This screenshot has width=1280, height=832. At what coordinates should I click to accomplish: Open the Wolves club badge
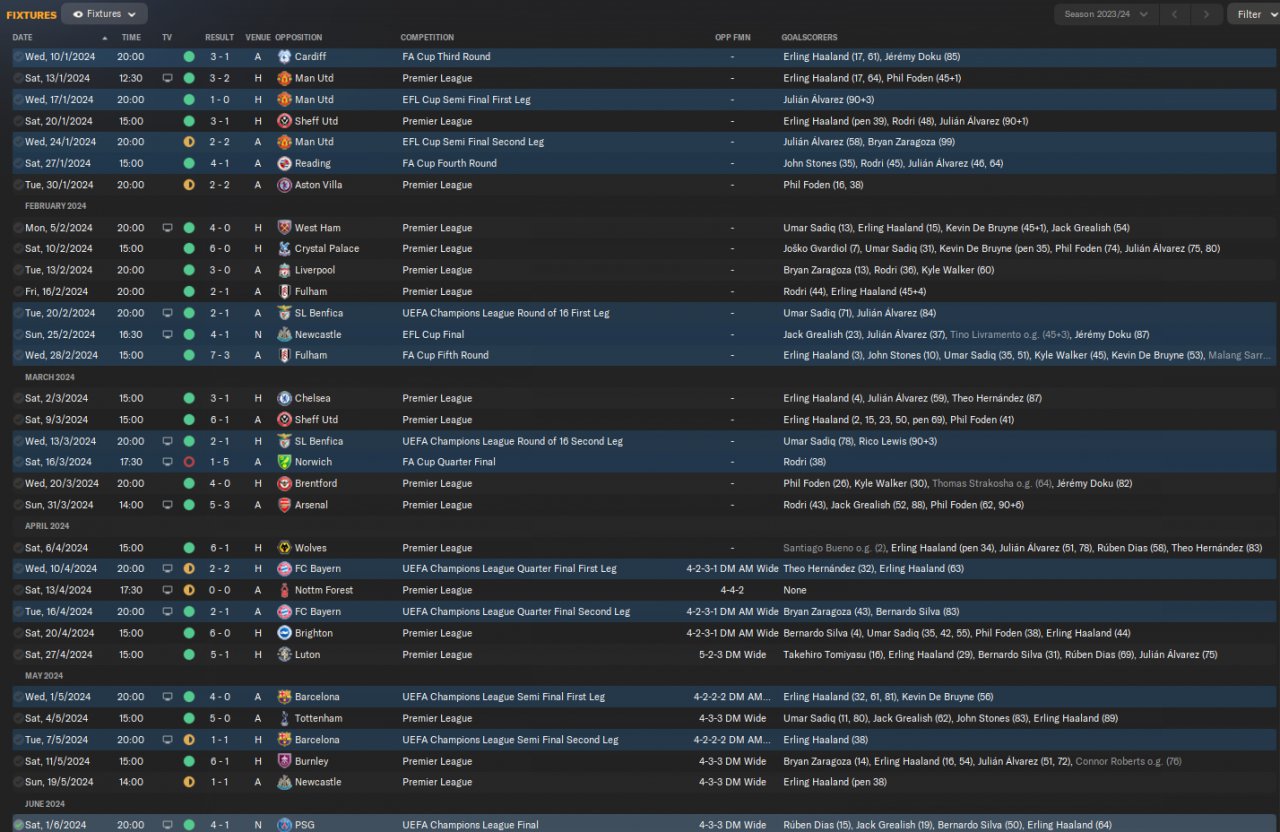coord(284,548)
